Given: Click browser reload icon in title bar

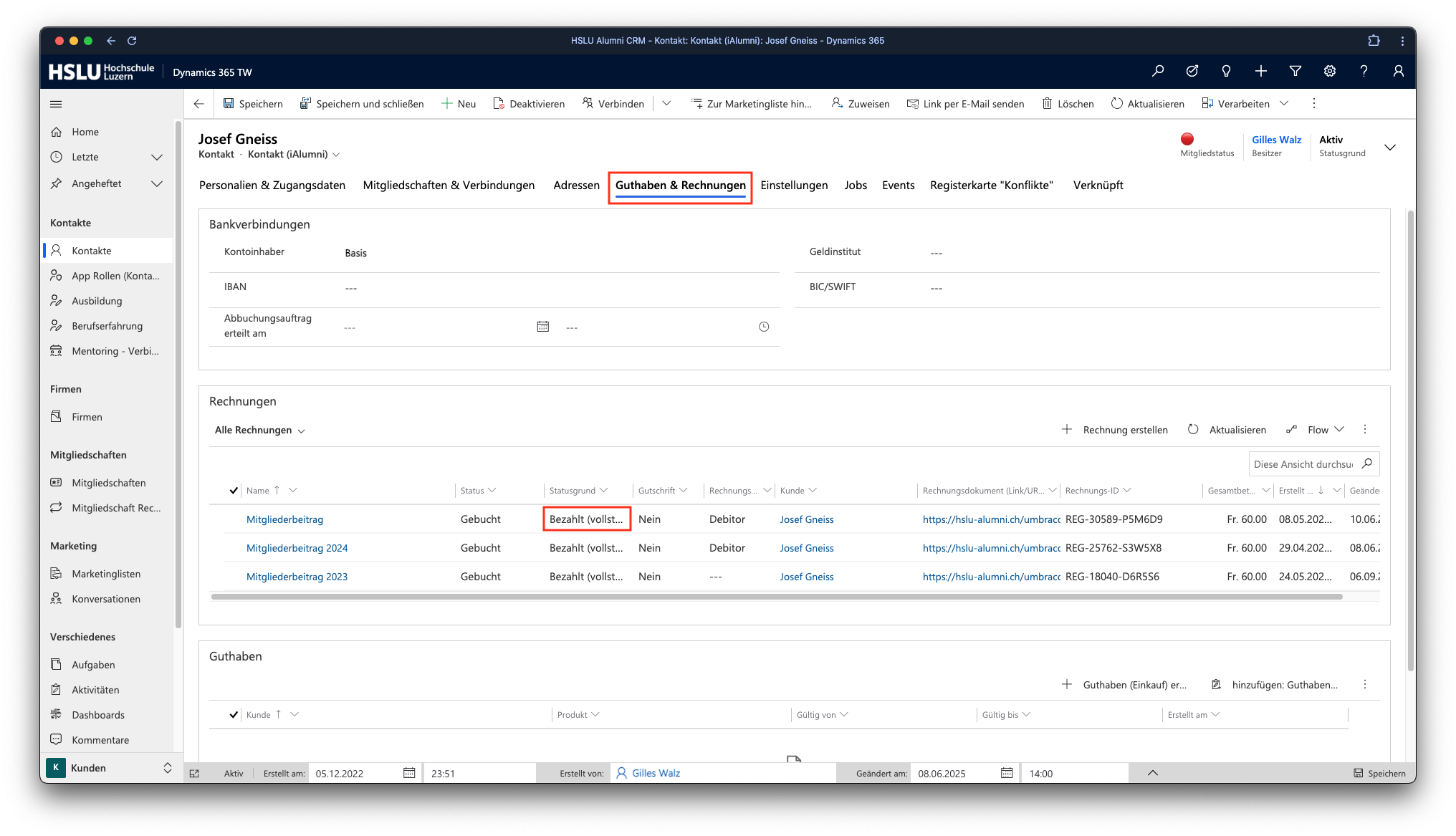Looking at the screenshot, I should (132, 41).
